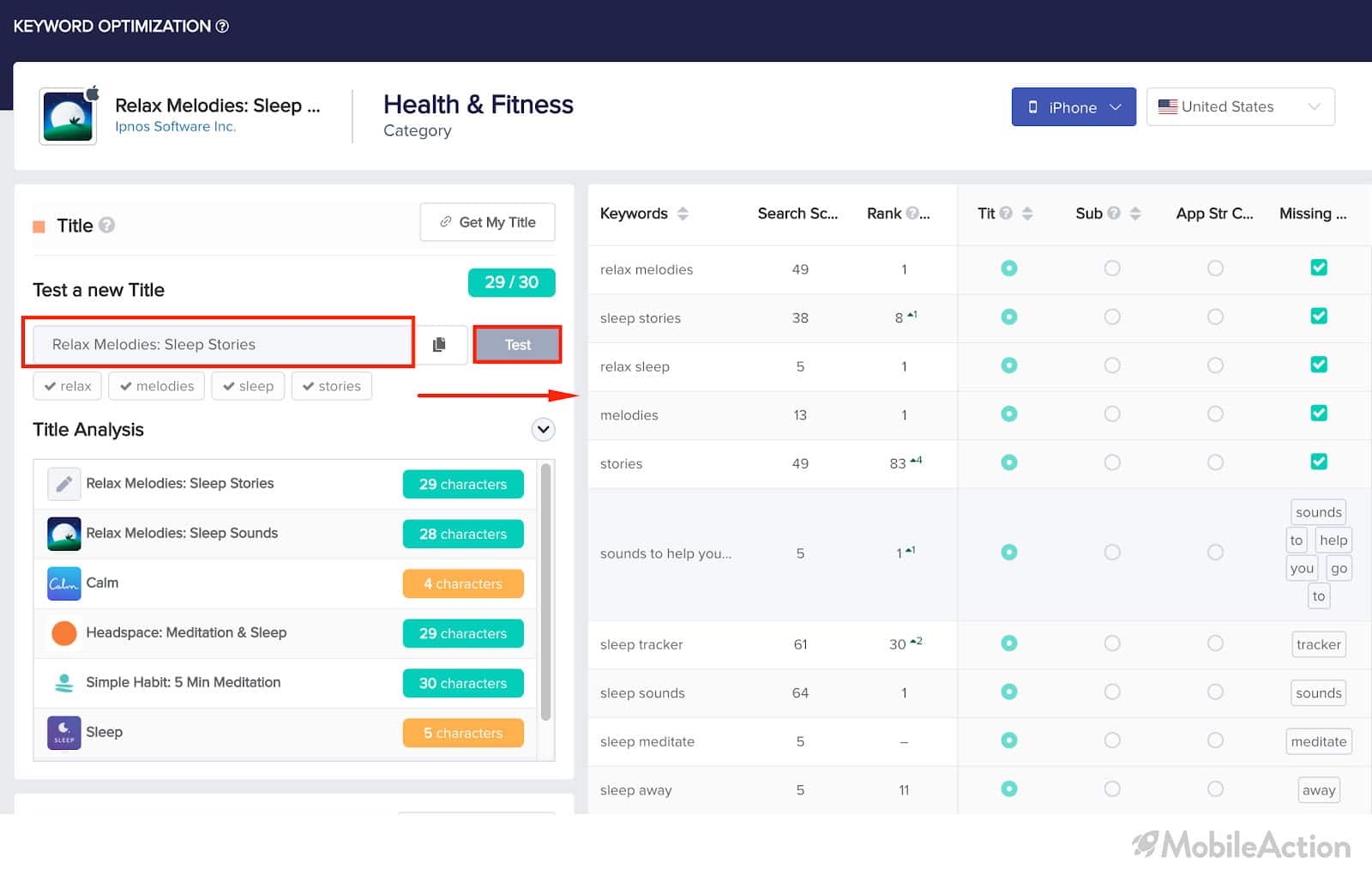Image resolution: width=1372 pixels, height=876 pixels.
Task: Open the iPhone device dropdown
Action: (x=1074, y=107)
